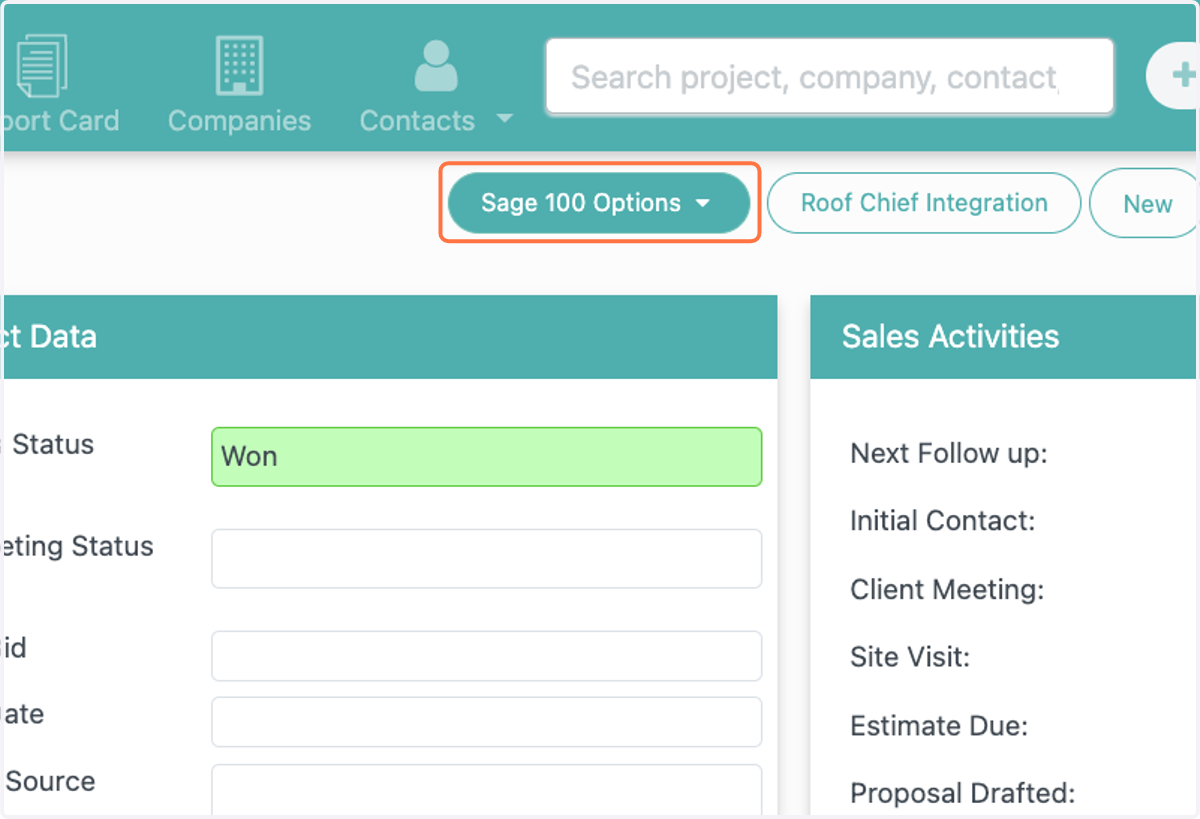Click the Estimate Due label

(x=939, y=726)
